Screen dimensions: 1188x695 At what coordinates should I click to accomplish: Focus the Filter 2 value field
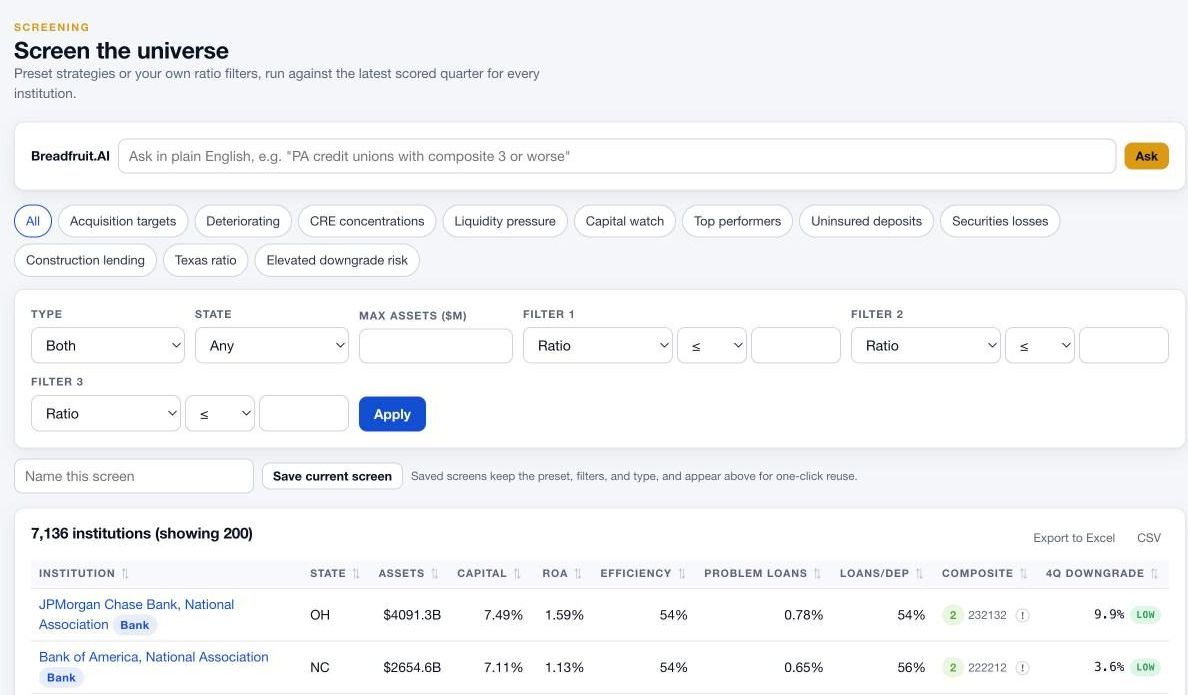tap(1124, 346)
